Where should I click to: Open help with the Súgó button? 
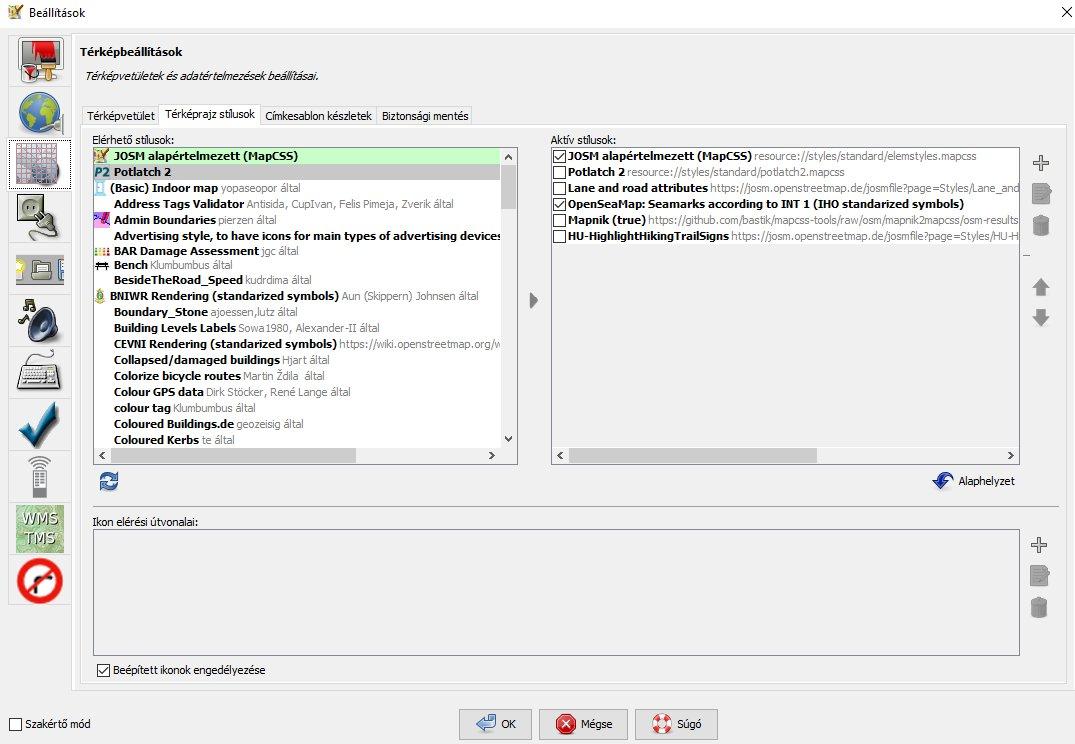[x=676, y=724]
